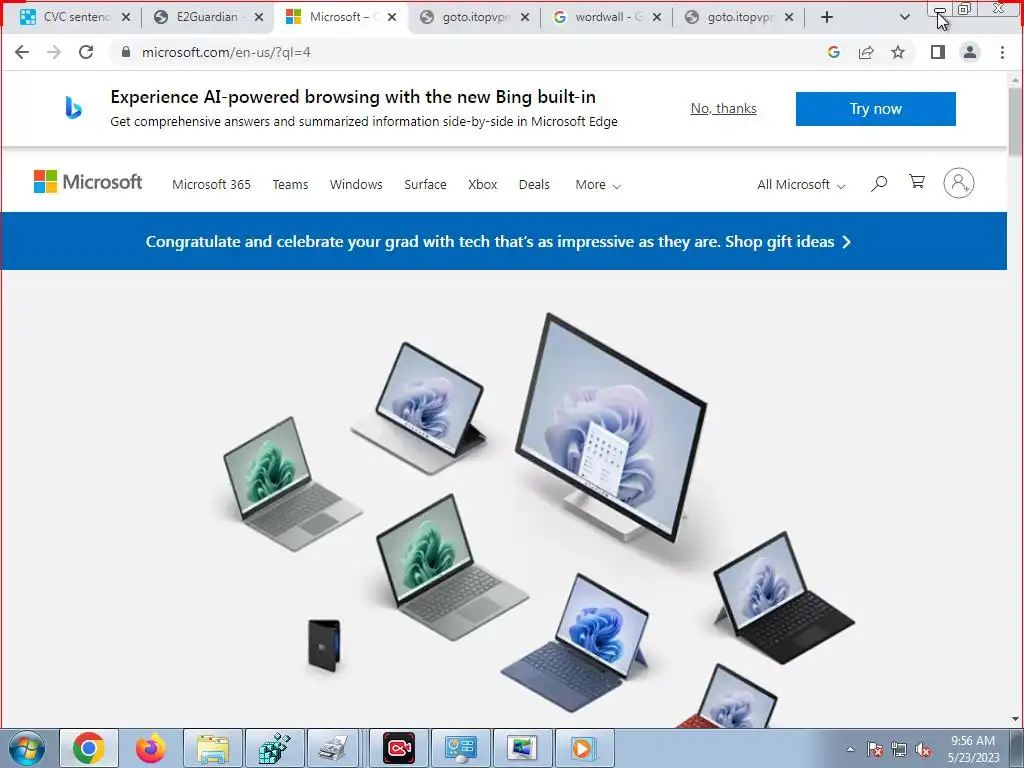Open the site search magnifier icon
Viewport: 1024px width, 768px height.
click(879, 184)
